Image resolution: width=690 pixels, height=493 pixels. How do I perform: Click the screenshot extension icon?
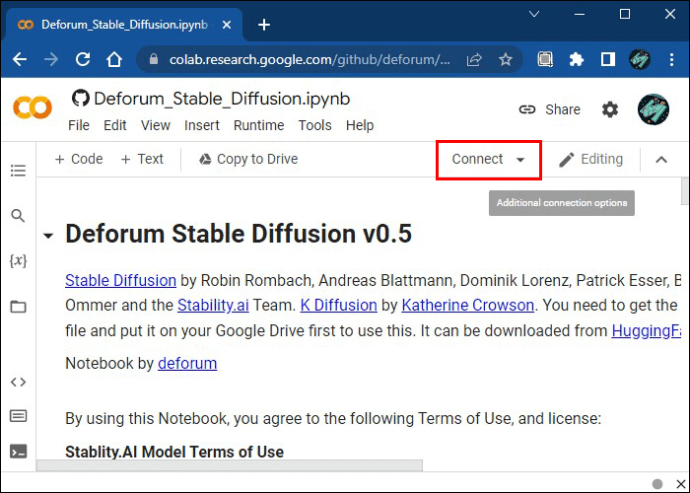(545, 59)
